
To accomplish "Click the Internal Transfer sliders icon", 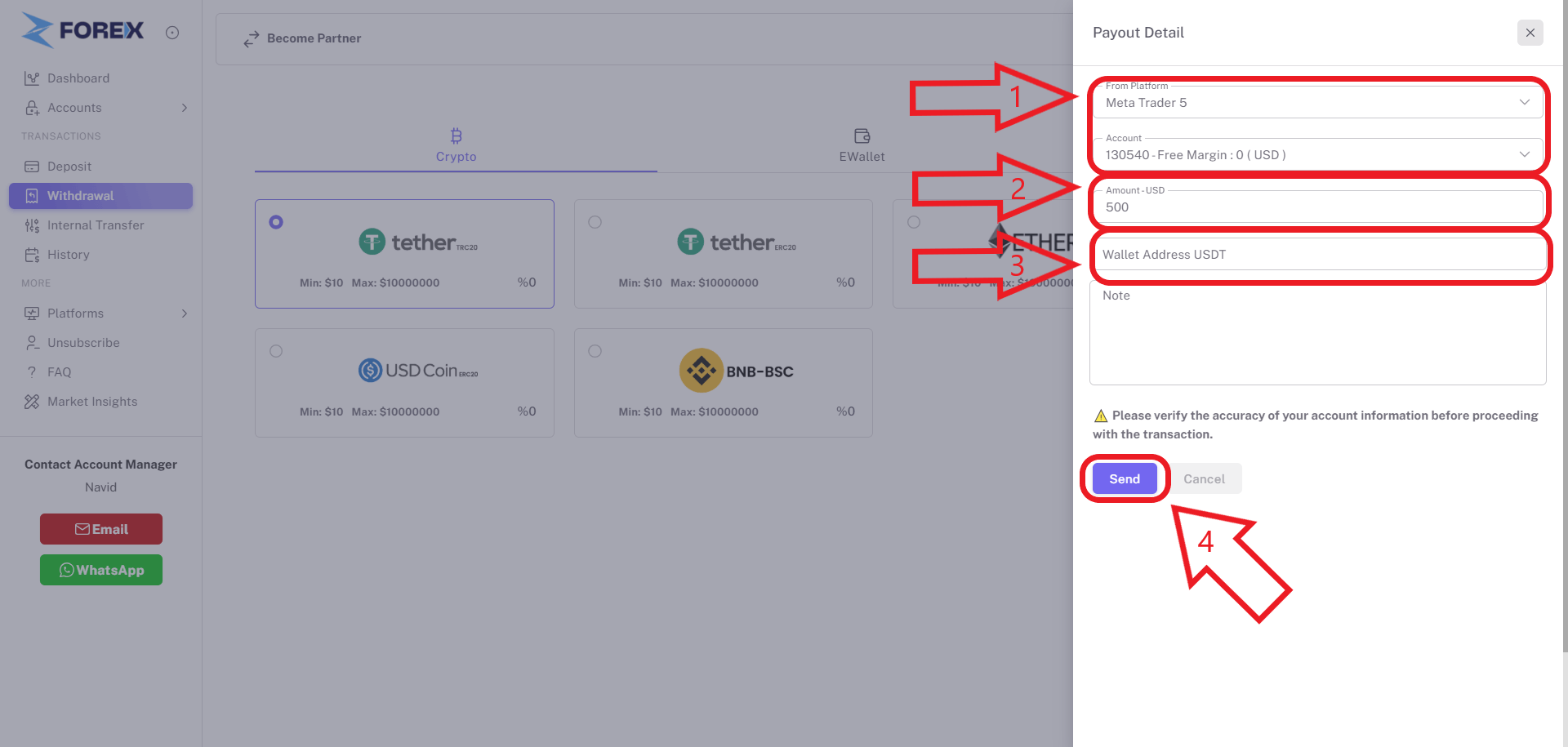I will coord(32,225).
